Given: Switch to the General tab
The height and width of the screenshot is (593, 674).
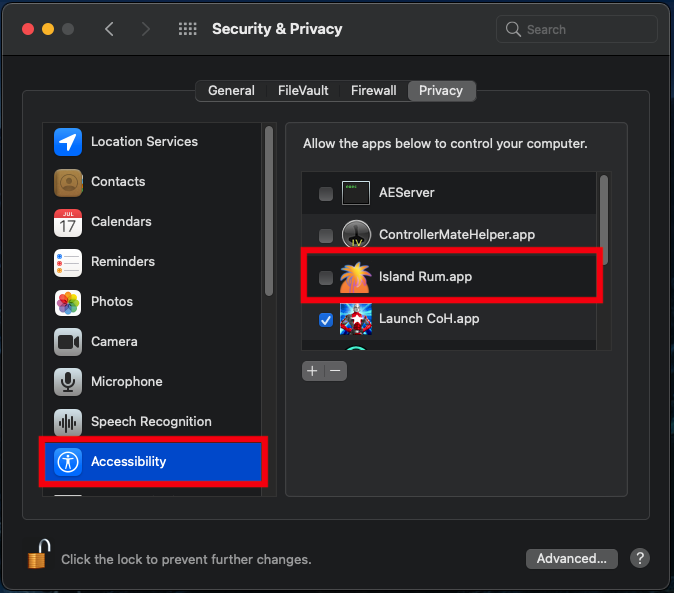Looking at the screenshot, I should point(231,91).
